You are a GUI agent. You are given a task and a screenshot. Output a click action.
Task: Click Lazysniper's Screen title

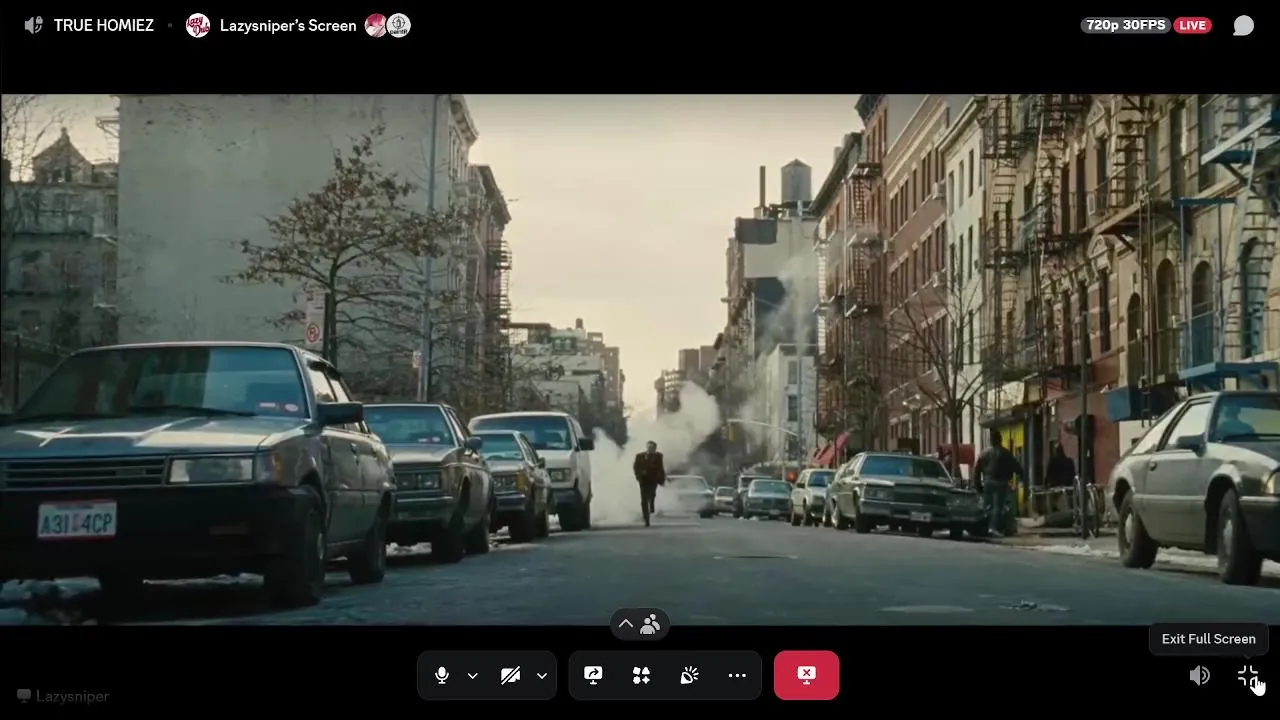click(288, 26)
